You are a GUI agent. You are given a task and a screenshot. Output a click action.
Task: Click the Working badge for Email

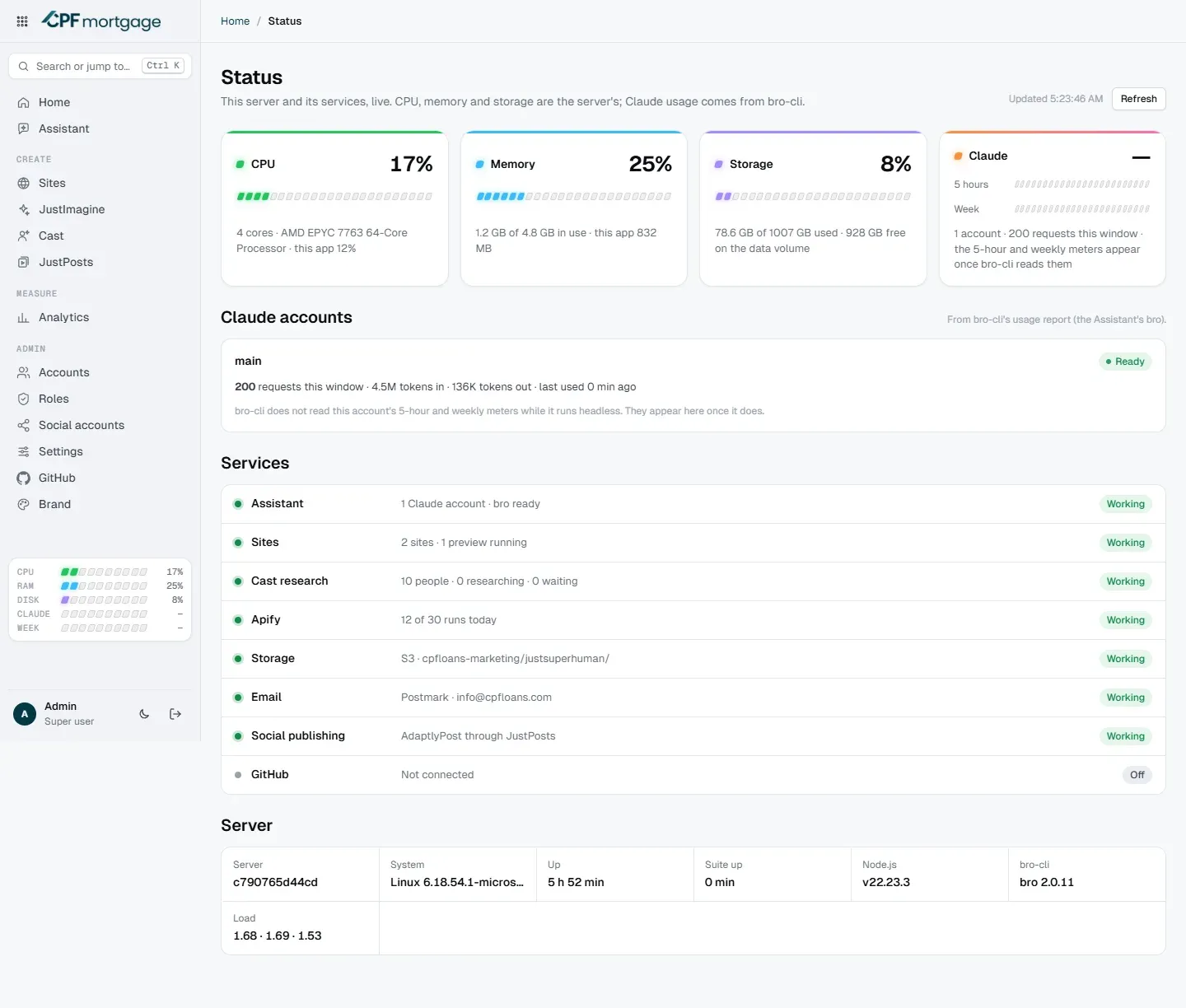tap(1125, 698)
